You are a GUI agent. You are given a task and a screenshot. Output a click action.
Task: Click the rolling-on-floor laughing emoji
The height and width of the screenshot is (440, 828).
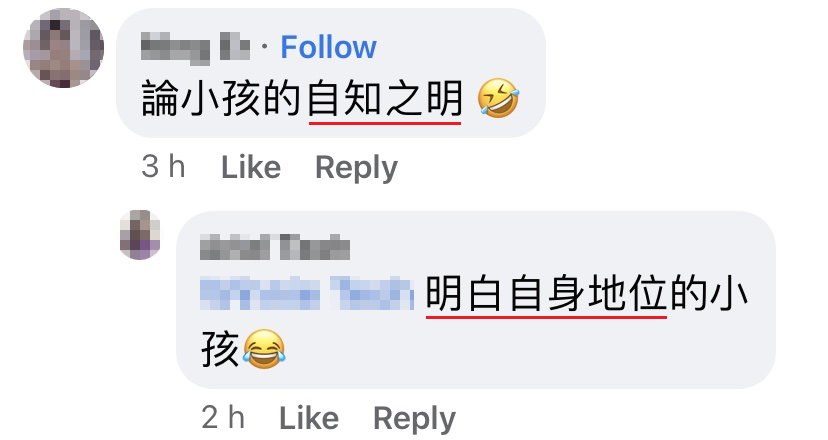tap(498, 98)
